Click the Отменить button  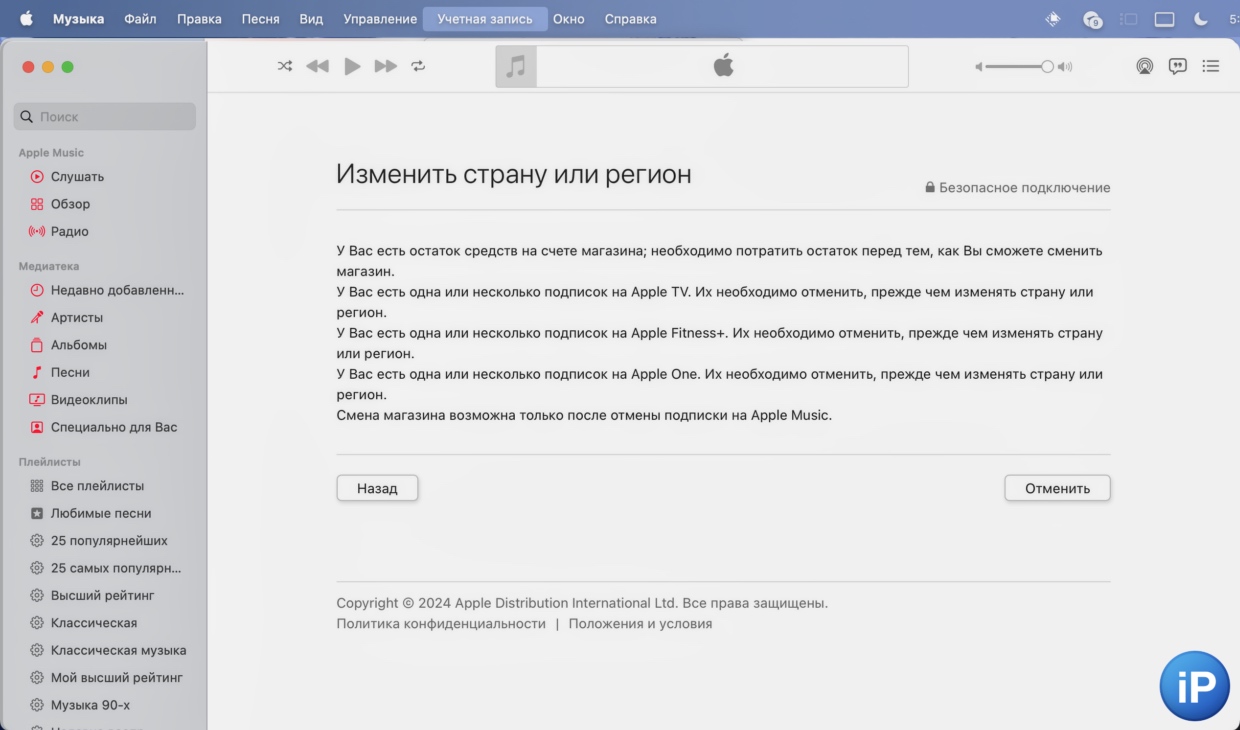point(1057,488)
